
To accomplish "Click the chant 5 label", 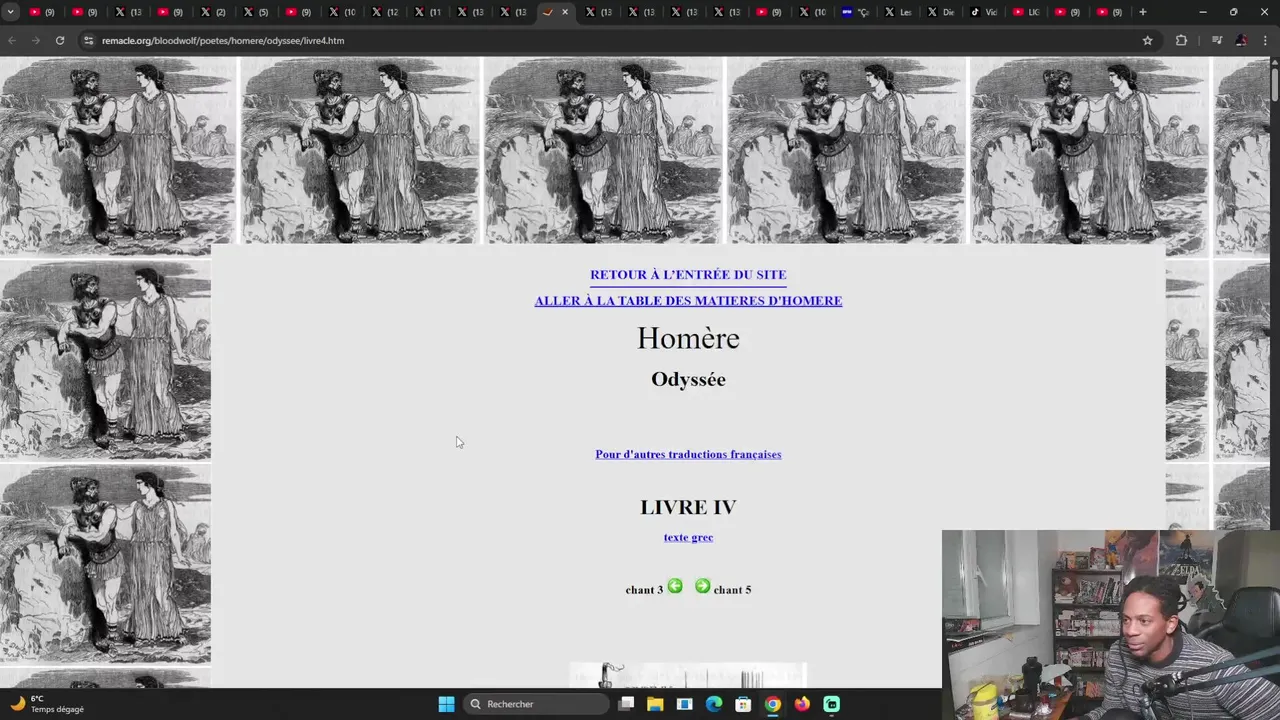I will [x=732, y=590].
